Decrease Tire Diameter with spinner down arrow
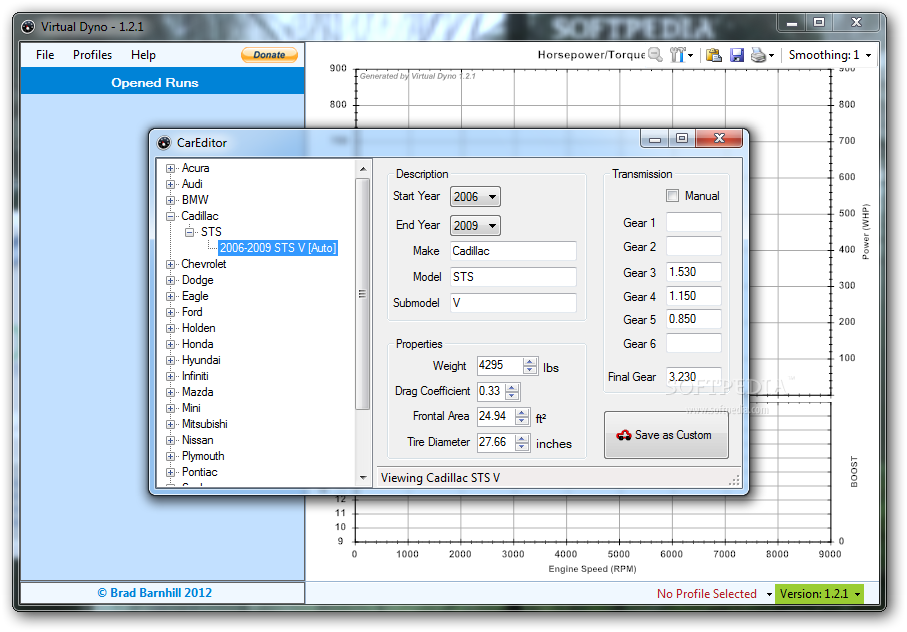 tap(522, 446)
